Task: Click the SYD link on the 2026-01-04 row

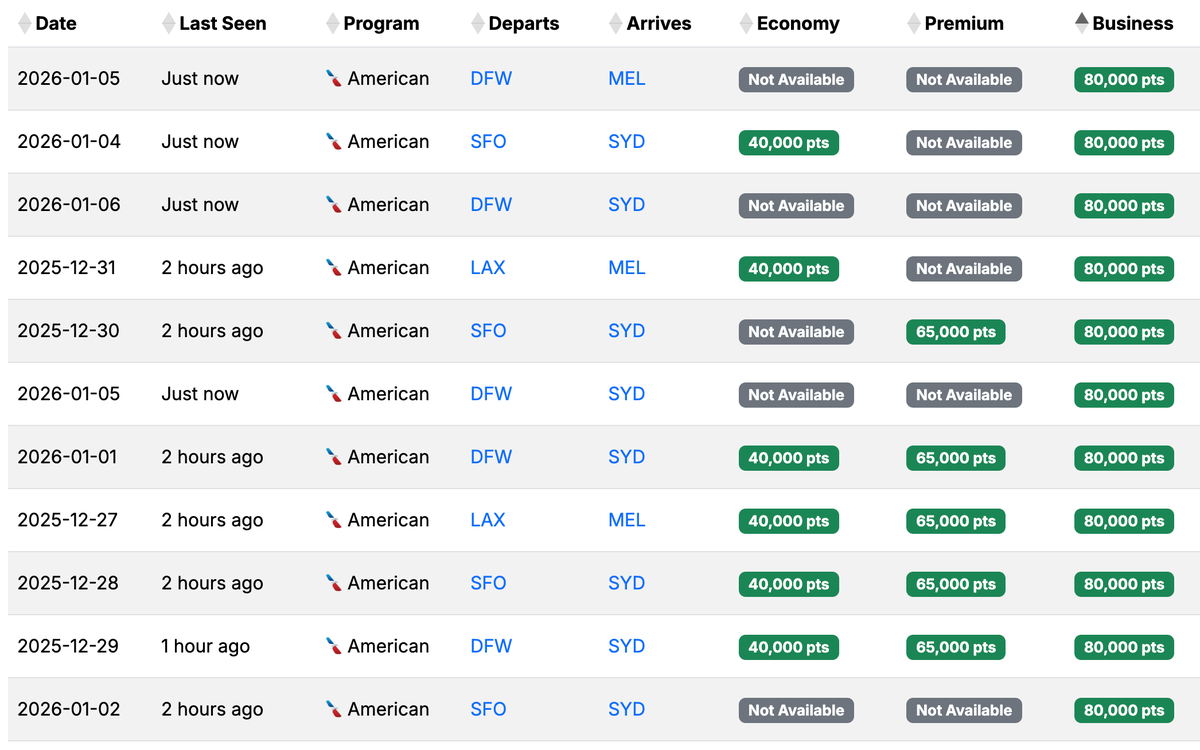Action: (x=627, y=142)
